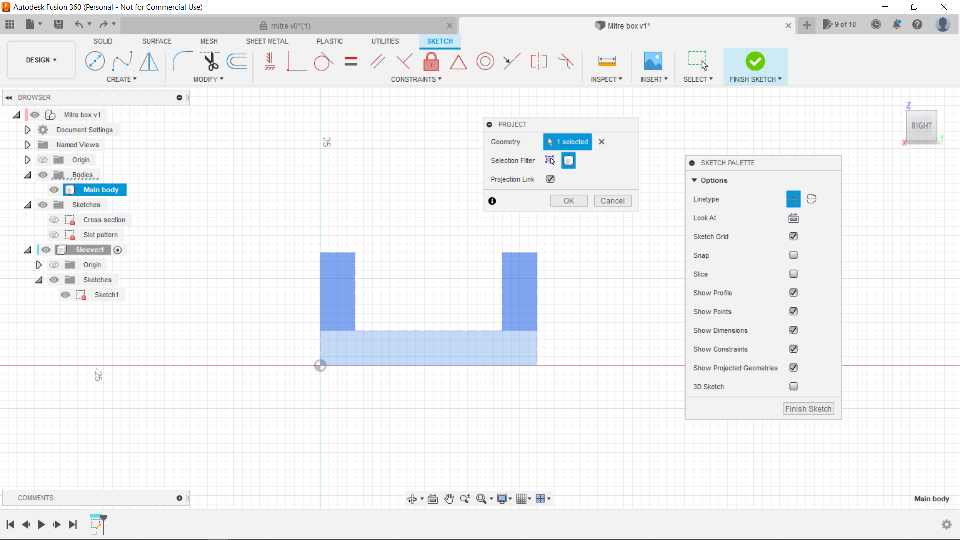Open the Measure tool in Inspect

point(606,61)
